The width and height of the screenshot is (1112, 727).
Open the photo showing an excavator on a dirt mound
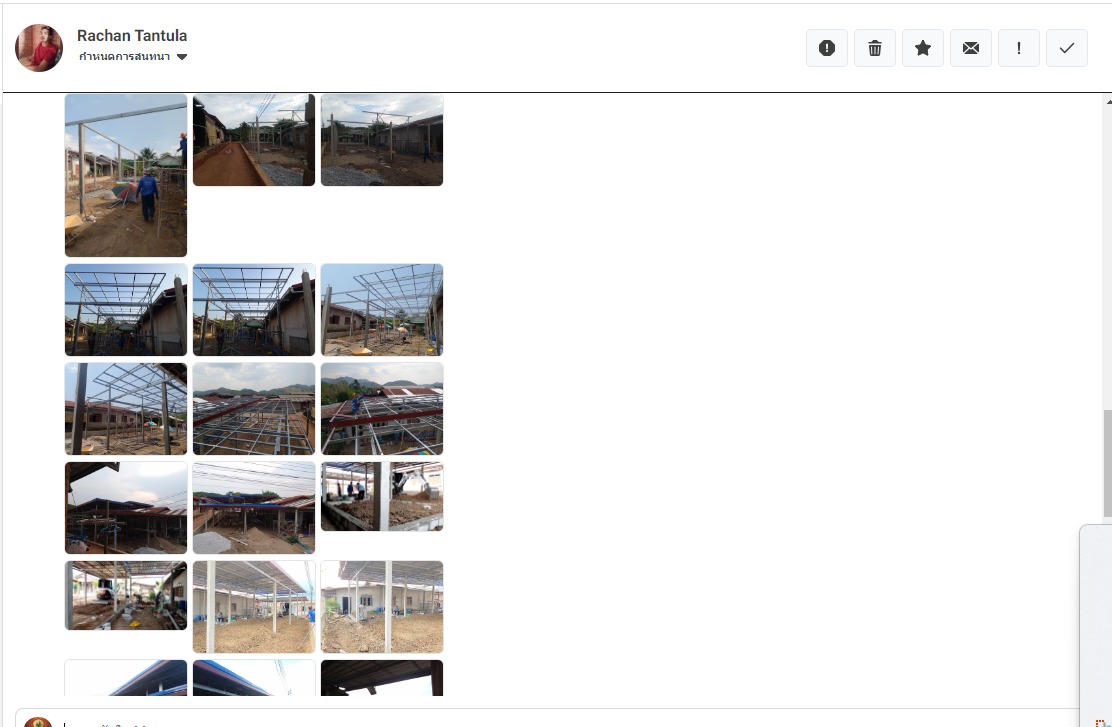382,496
